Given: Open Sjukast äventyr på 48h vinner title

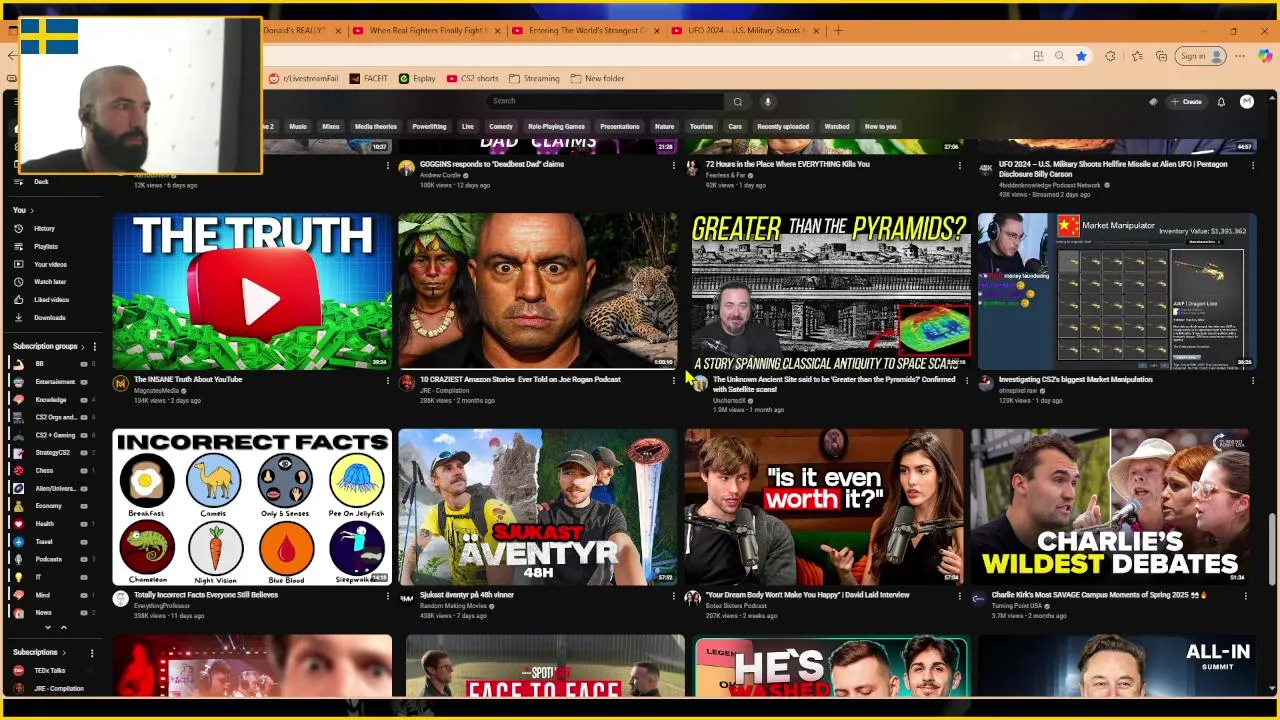Looking at the screenshot, I should [467, 595].
